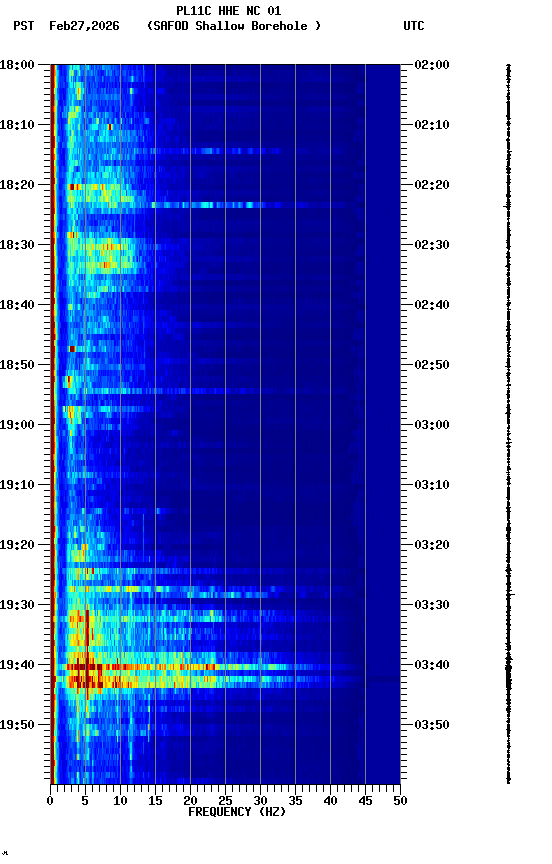The image size is (552, 864).
Task: Click the 'PST' timezone label
Action: click(24, 26)
